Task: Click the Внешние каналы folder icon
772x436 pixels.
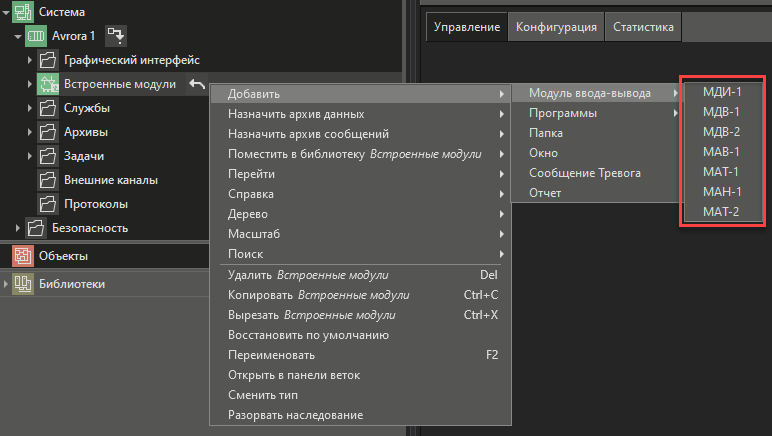Action: point(48,180)
